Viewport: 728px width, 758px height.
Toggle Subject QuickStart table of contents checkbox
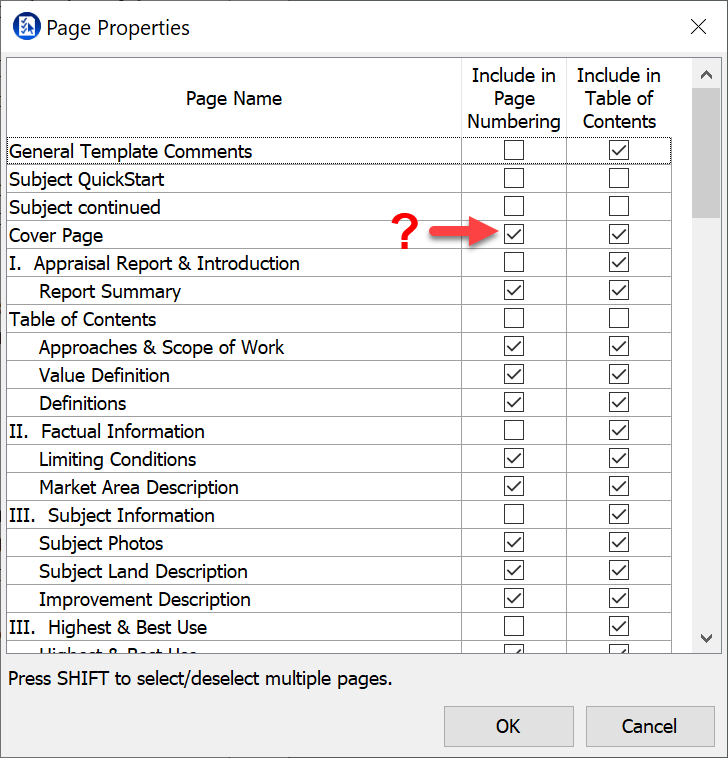(619, 179)
